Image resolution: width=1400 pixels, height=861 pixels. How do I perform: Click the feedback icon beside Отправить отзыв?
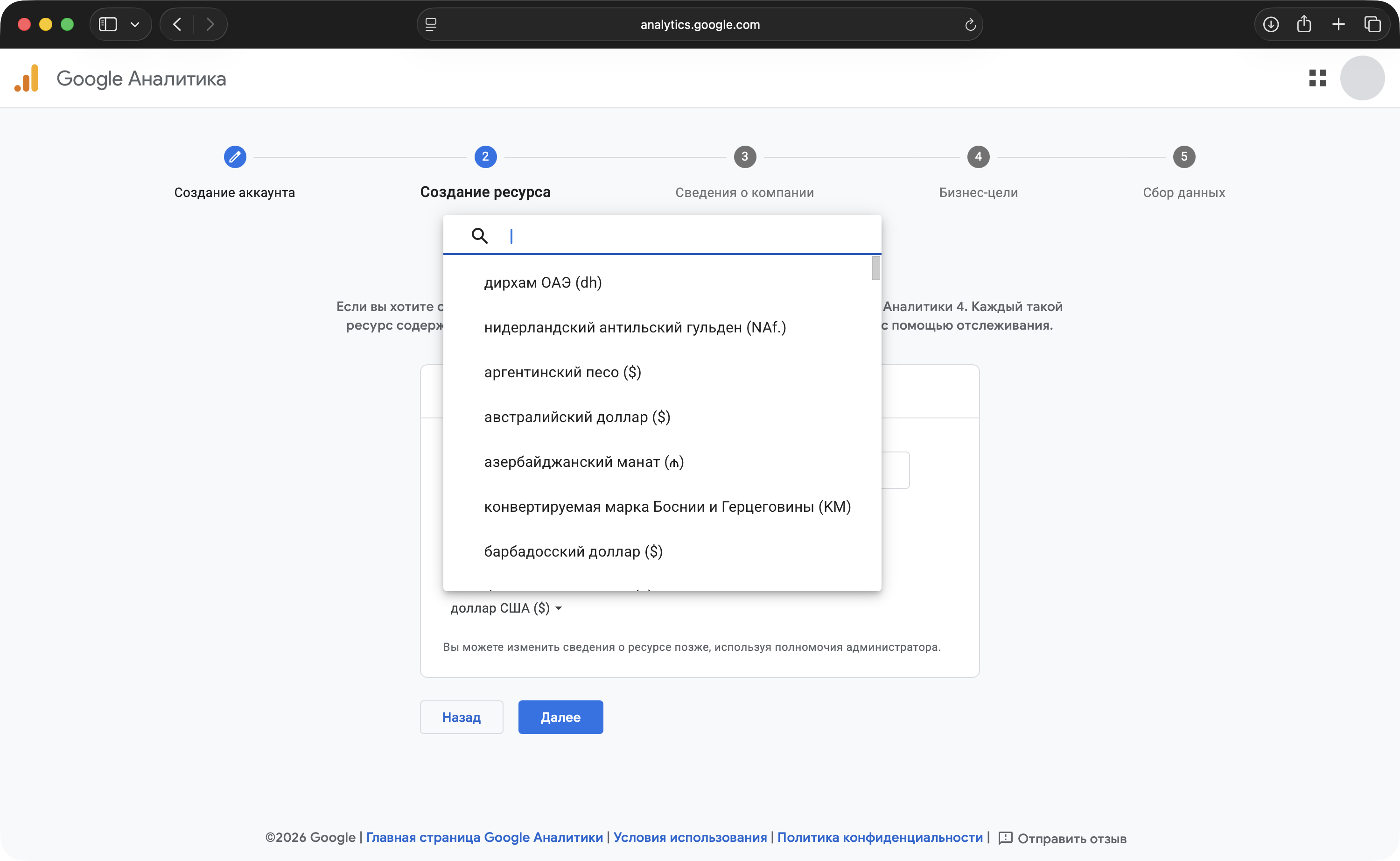tap(1005, 838)
